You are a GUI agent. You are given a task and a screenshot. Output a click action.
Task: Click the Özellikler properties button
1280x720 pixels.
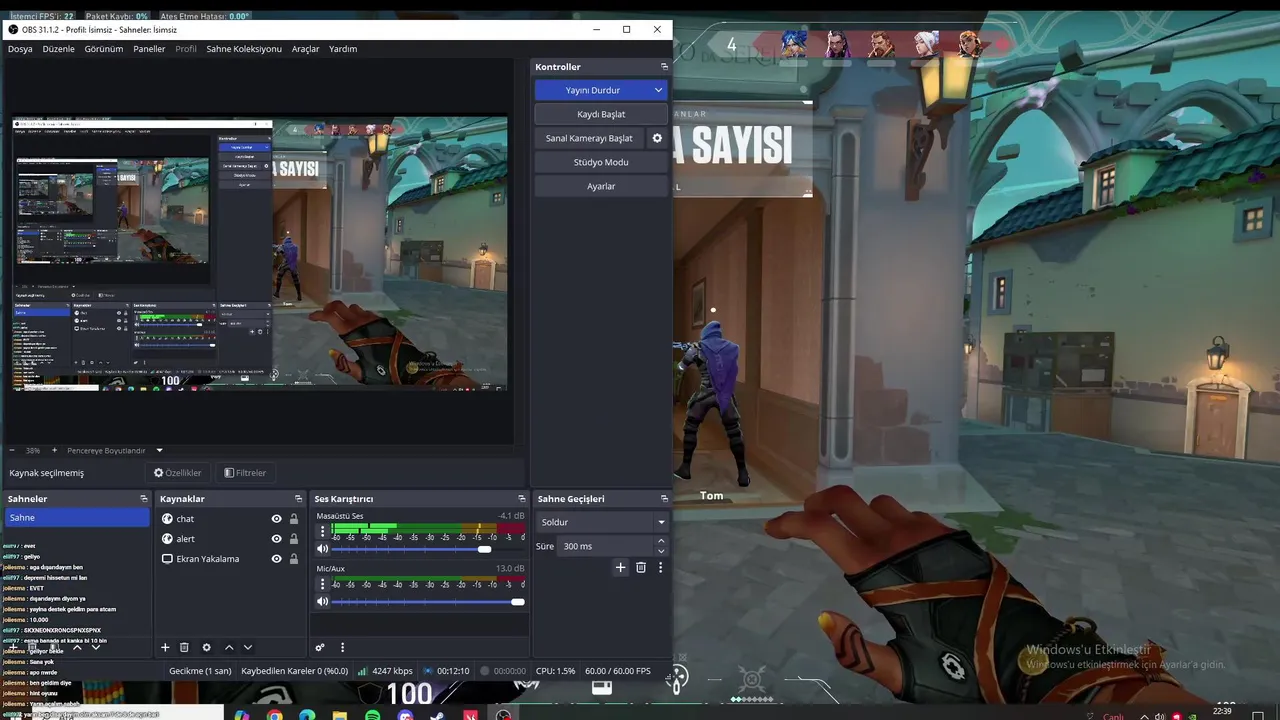tap(177, 473)
